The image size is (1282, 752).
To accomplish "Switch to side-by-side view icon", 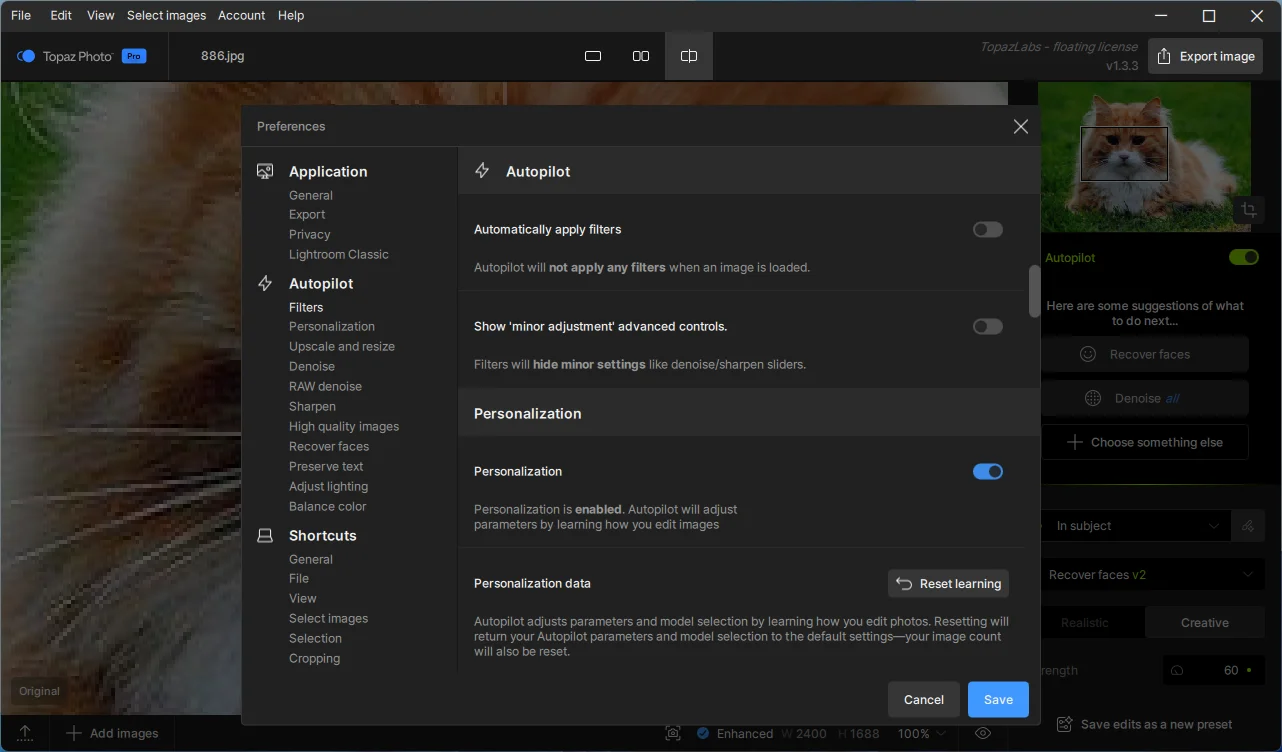I will click(x=641, y=56).
